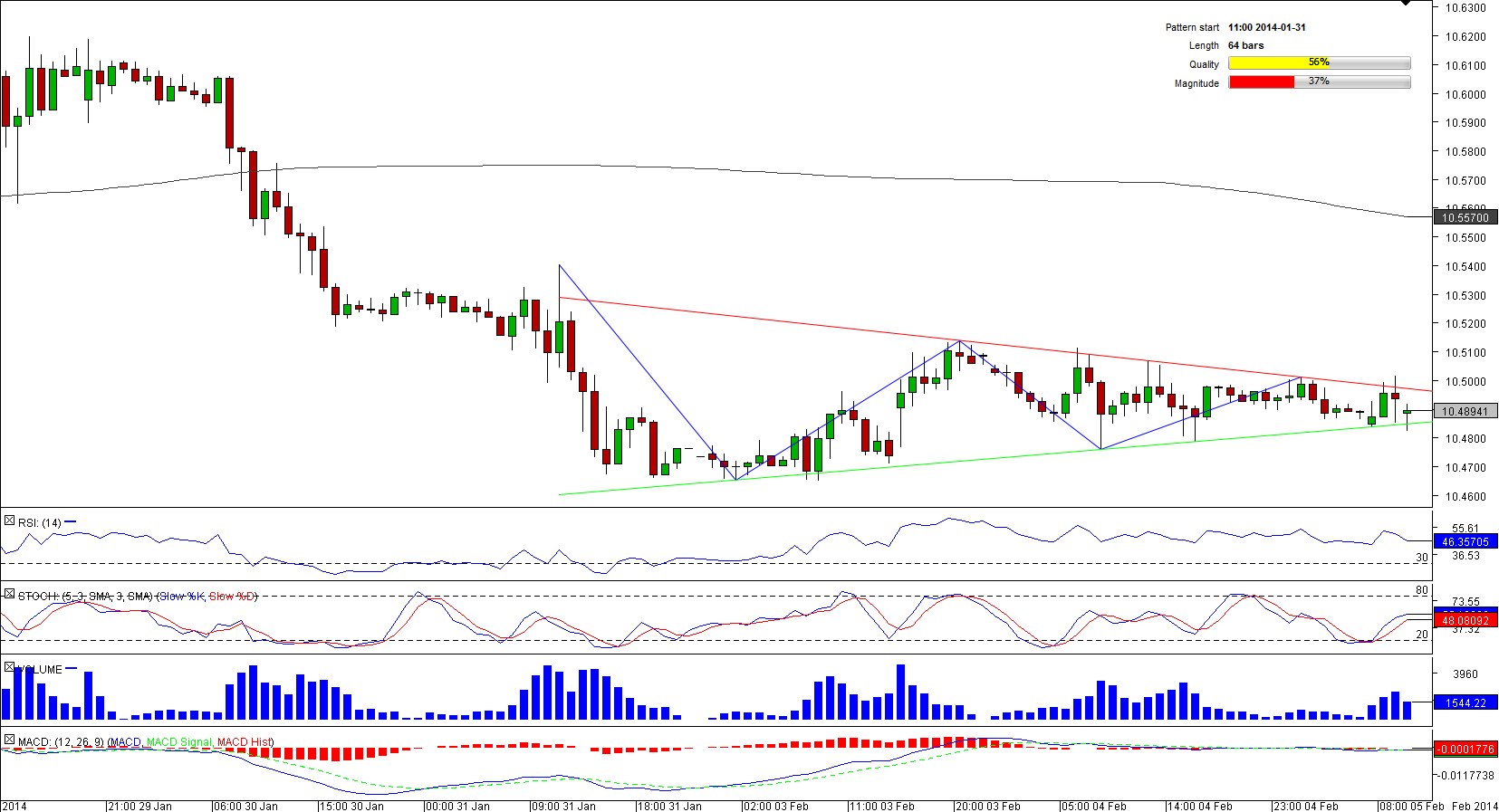Select the current price label 10.48941
The image size is (1499, 812).
click(1465, 412)
